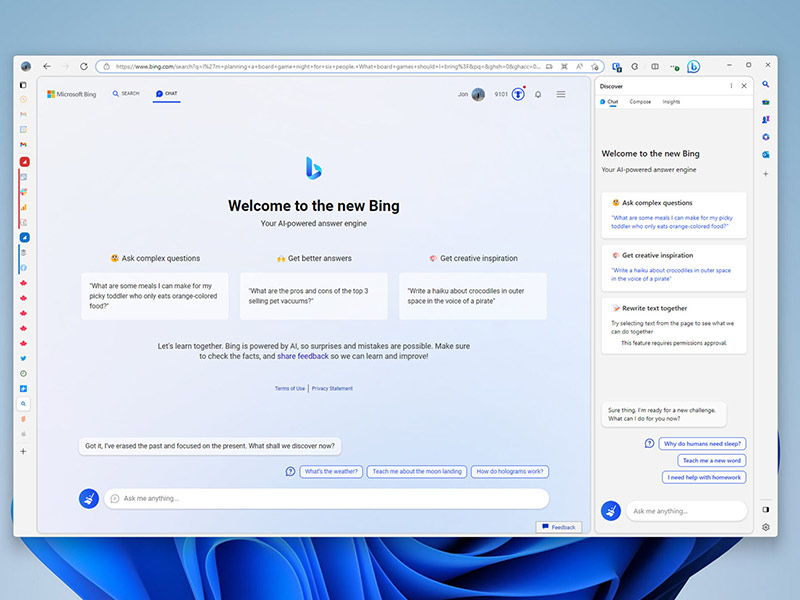Select the SEARCH tab on Bing header
The width and height of the screenshot is (800, 600).
click(x=126, y=94)
